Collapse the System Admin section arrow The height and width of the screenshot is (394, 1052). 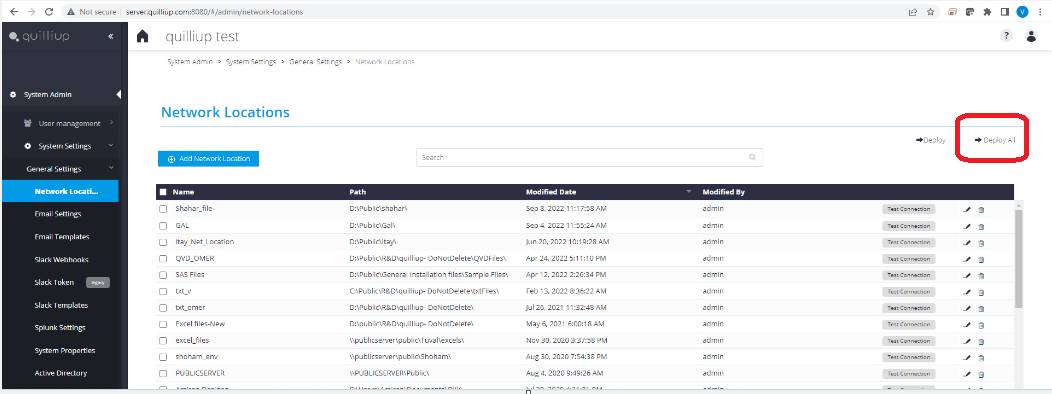click(x=119, y=95)
